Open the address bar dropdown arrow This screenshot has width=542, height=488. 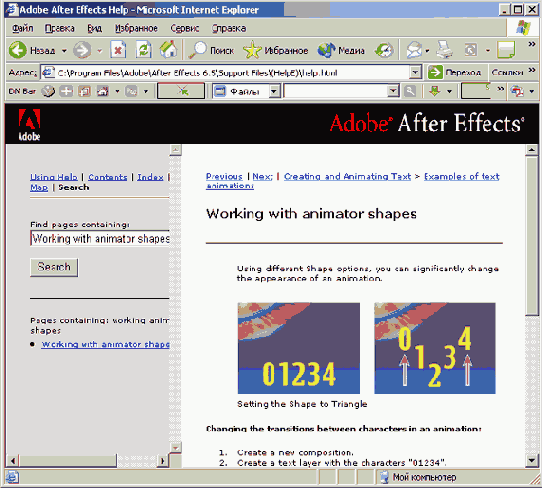tap(415, 73)
